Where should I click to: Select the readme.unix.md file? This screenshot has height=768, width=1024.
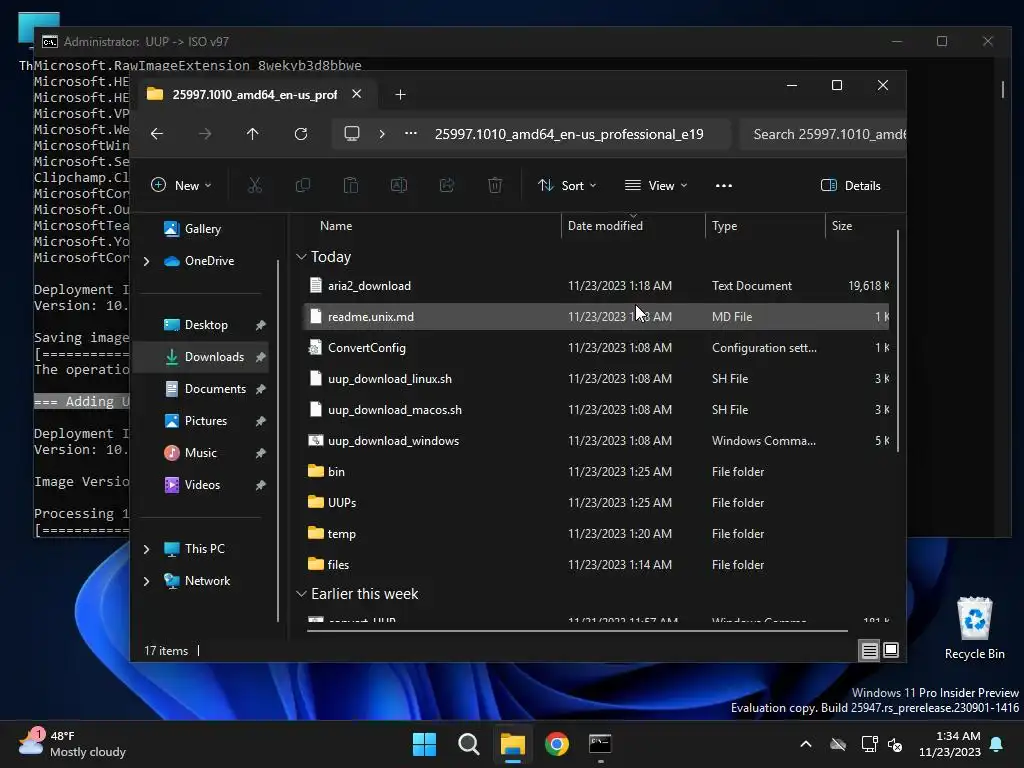(597, 317)
